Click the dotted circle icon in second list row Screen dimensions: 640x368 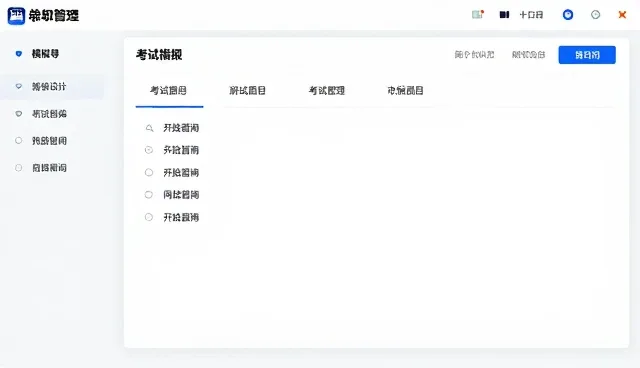click(149, 150)
